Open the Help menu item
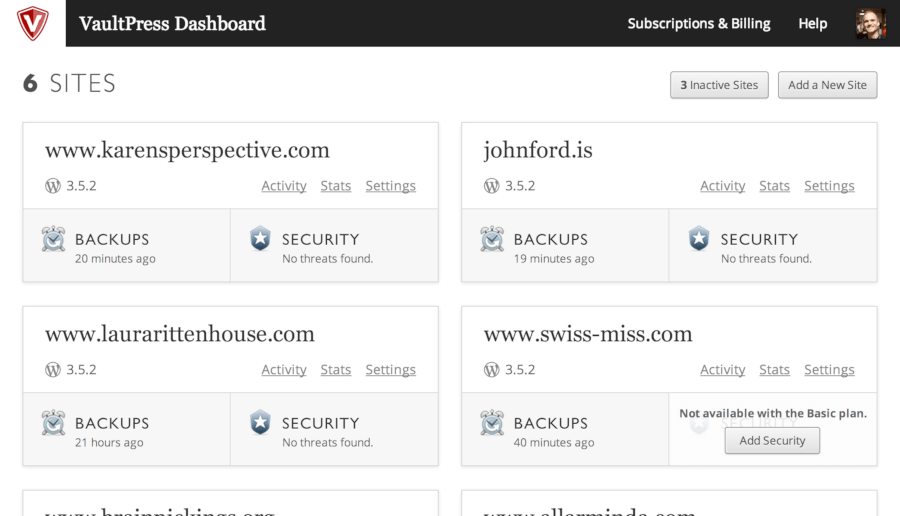Screen dimensions: 900x516 (812, 23)
